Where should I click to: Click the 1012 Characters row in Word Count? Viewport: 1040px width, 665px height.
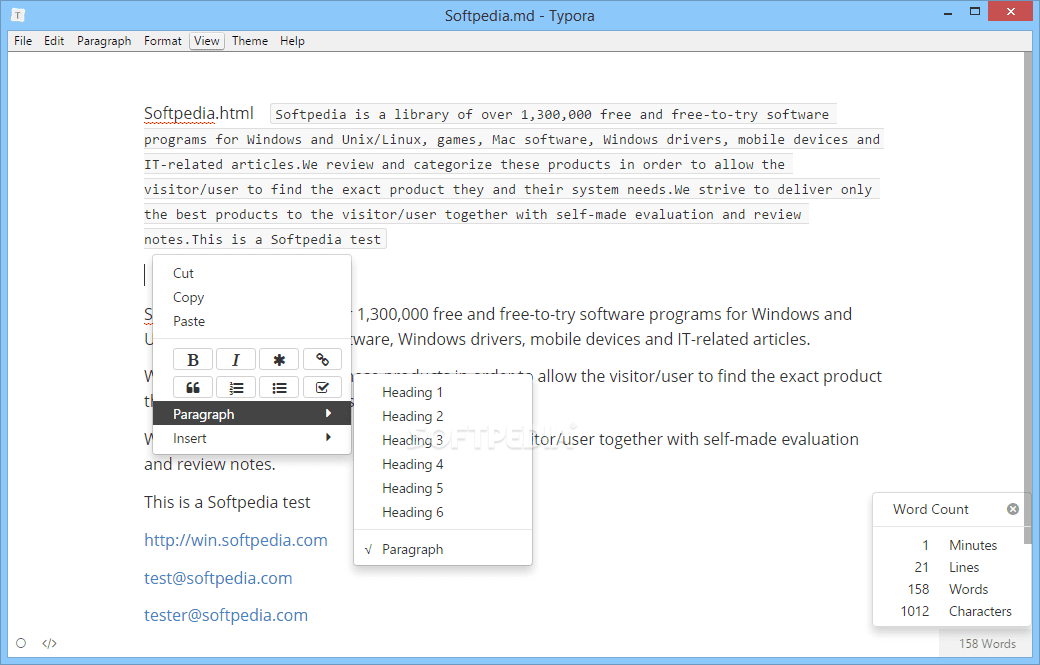coord(952,611)
